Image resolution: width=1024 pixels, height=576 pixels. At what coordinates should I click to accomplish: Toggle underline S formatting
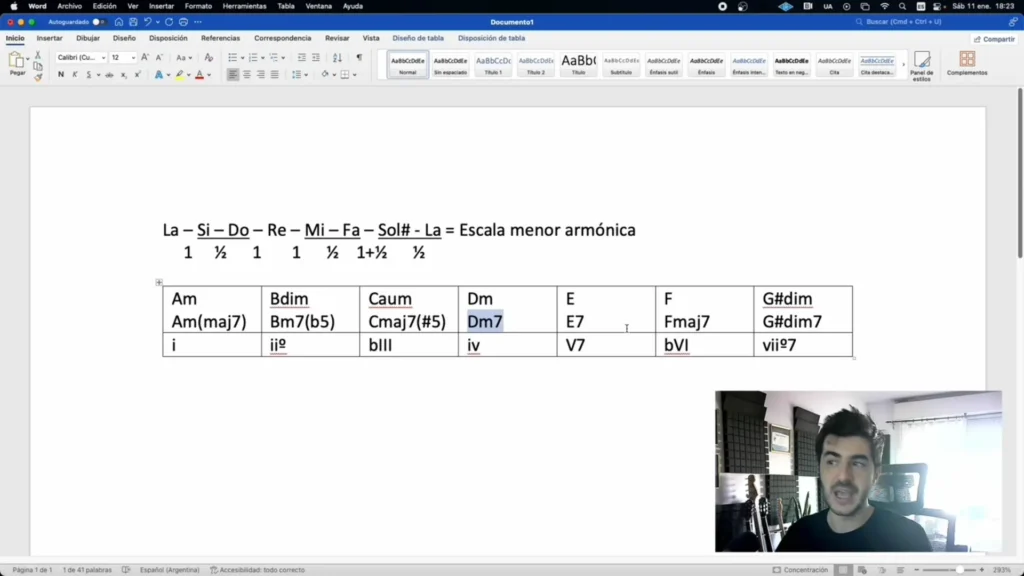tap(89, 75)
